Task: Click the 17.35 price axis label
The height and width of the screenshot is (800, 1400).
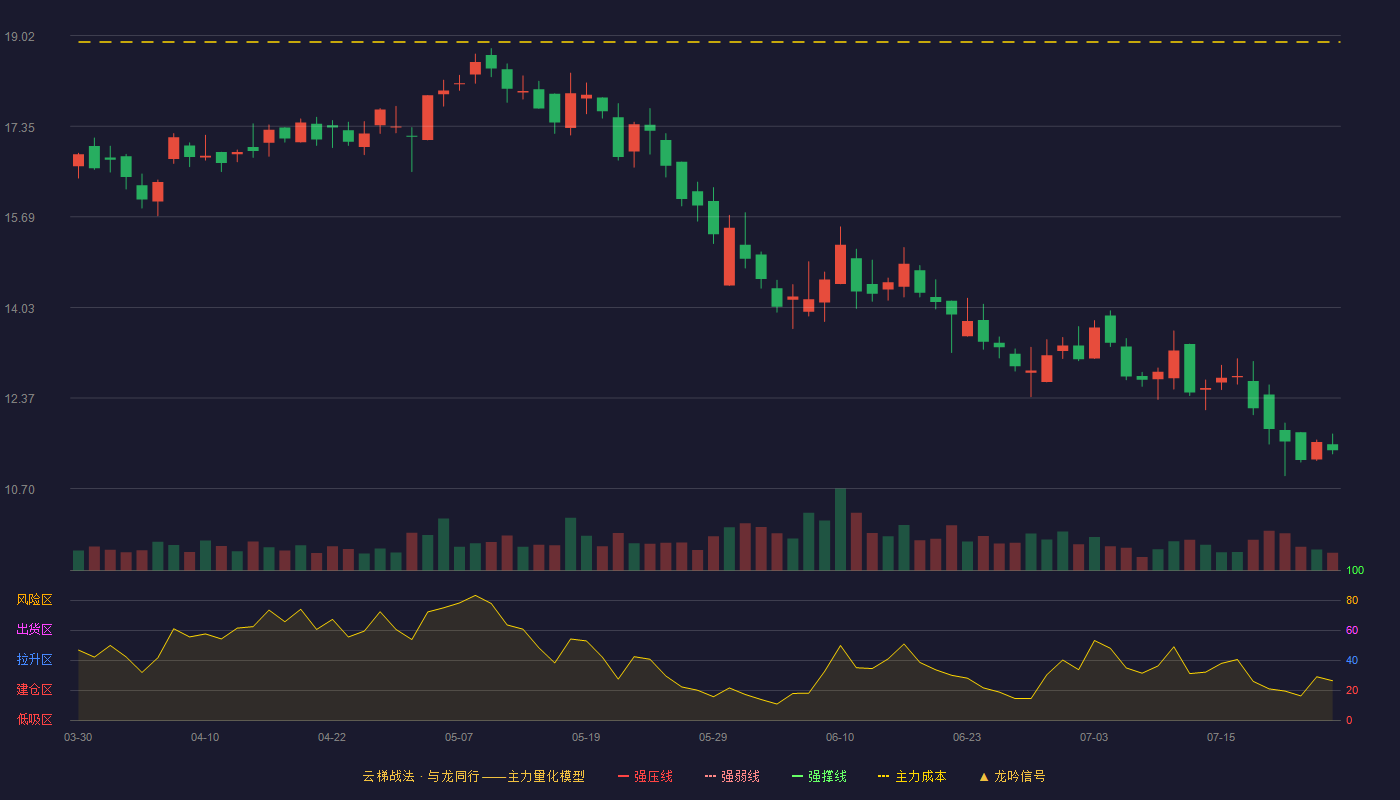Action: (19, 128)
